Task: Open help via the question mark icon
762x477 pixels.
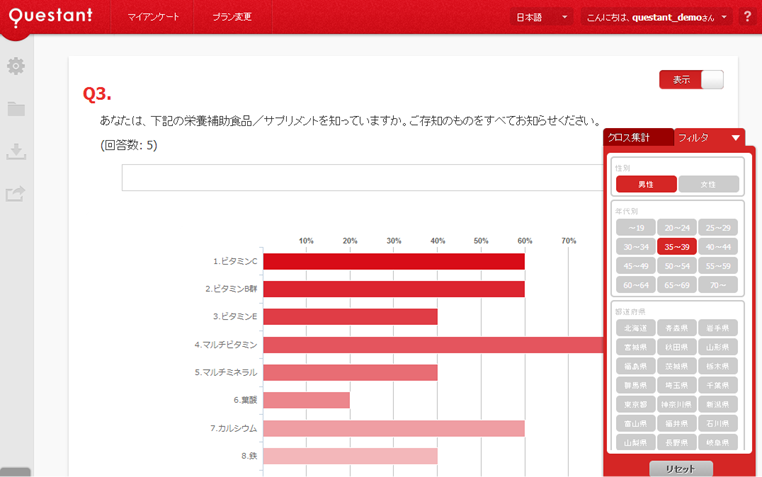Action: tap(747, 17)
